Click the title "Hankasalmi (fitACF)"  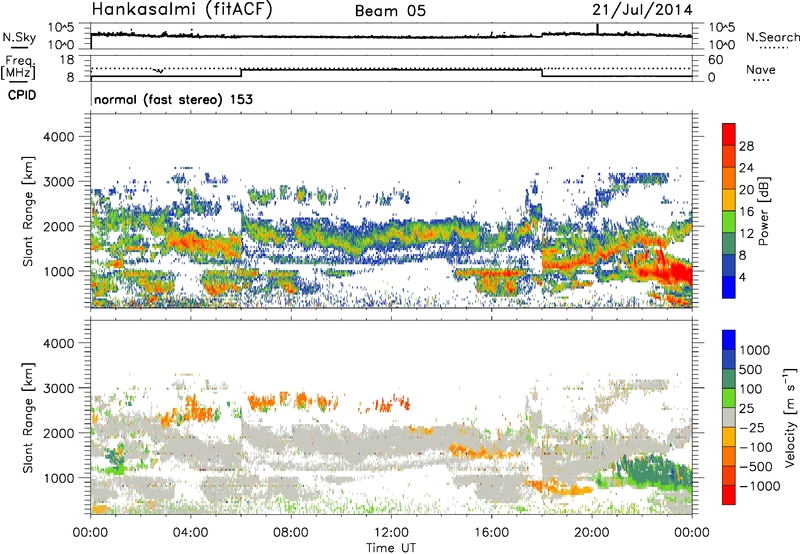182,10
